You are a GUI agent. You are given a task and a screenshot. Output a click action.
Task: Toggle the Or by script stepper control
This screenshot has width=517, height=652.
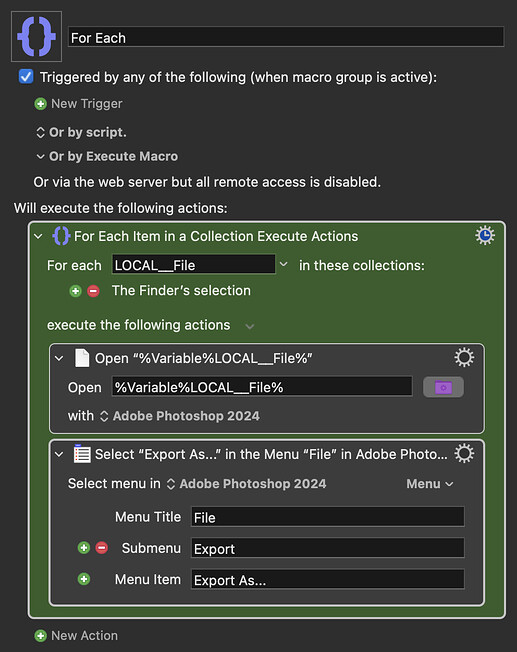tap(40, 133)
